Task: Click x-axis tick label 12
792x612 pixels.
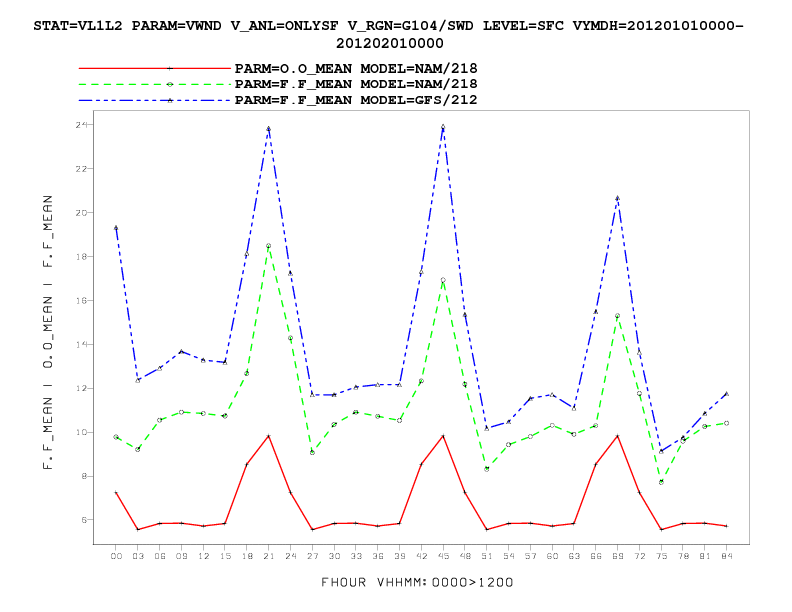Action: (x=203, y=556)
